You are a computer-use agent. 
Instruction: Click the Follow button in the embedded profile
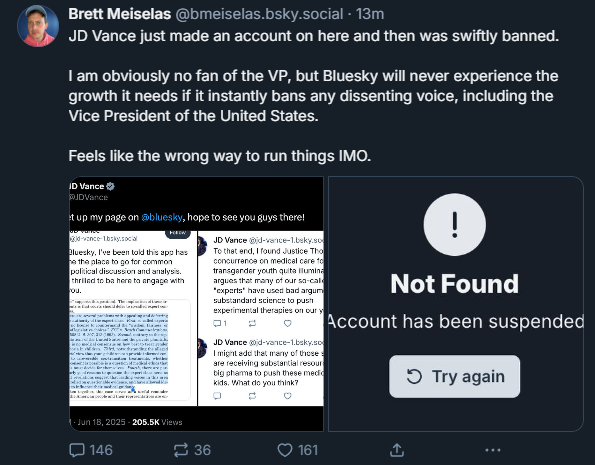pos(178,233)
